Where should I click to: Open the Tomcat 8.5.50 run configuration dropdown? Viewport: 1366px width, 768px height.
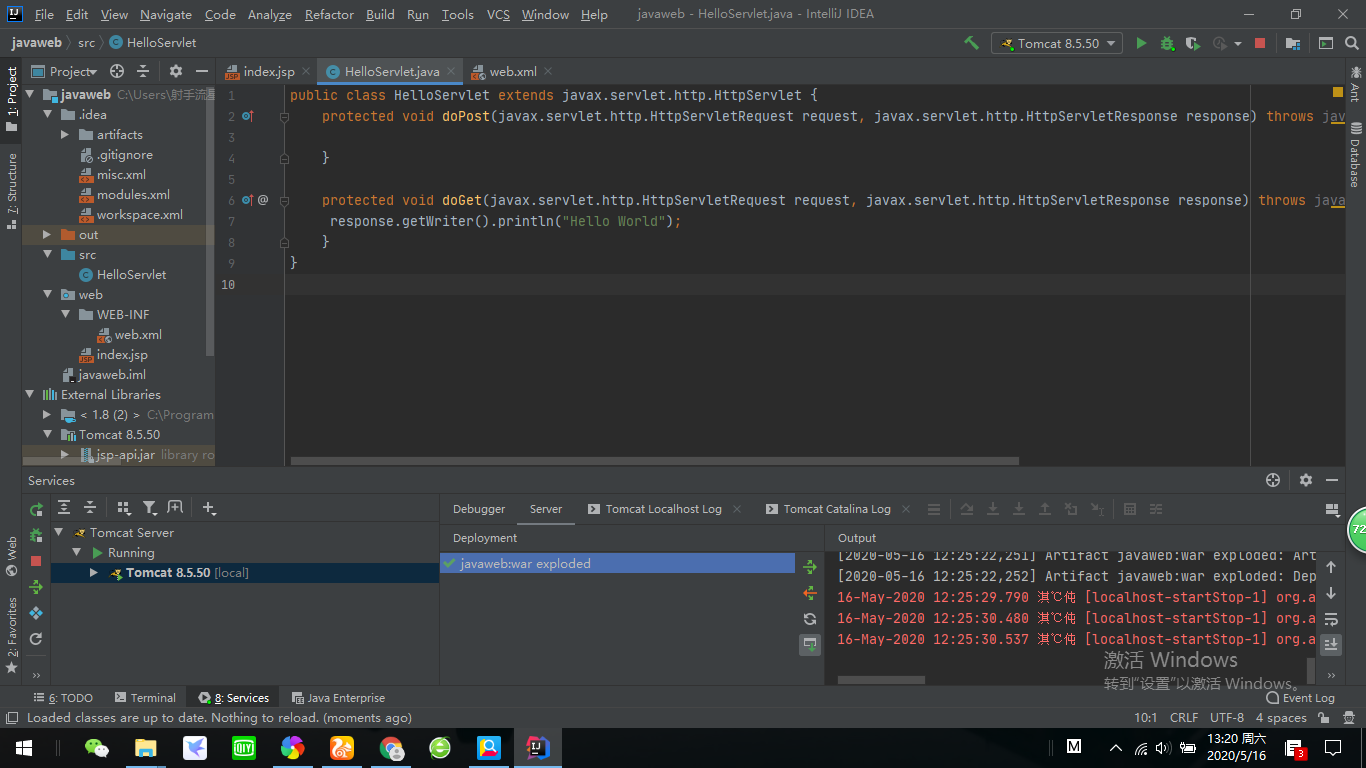tap(1057, 43)
